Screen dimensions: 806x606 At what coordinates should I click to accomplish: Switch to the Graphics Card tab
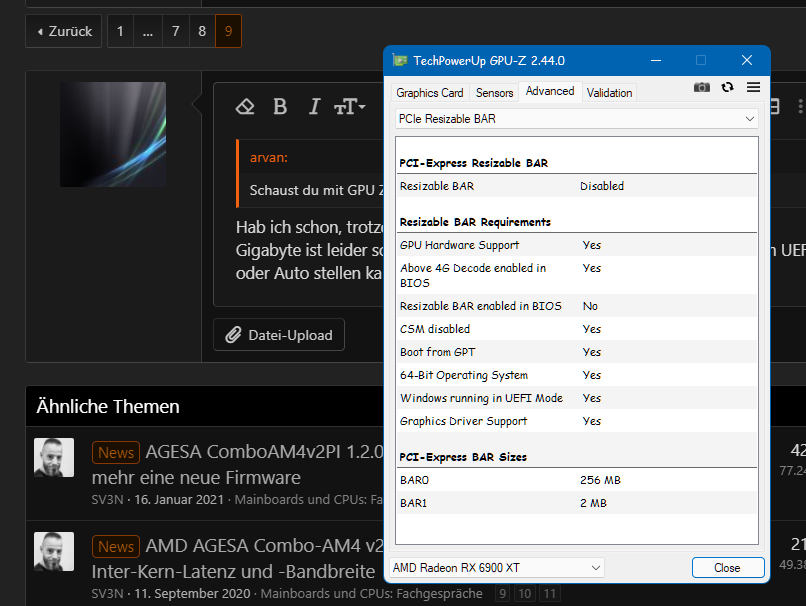tap(430, 93)
